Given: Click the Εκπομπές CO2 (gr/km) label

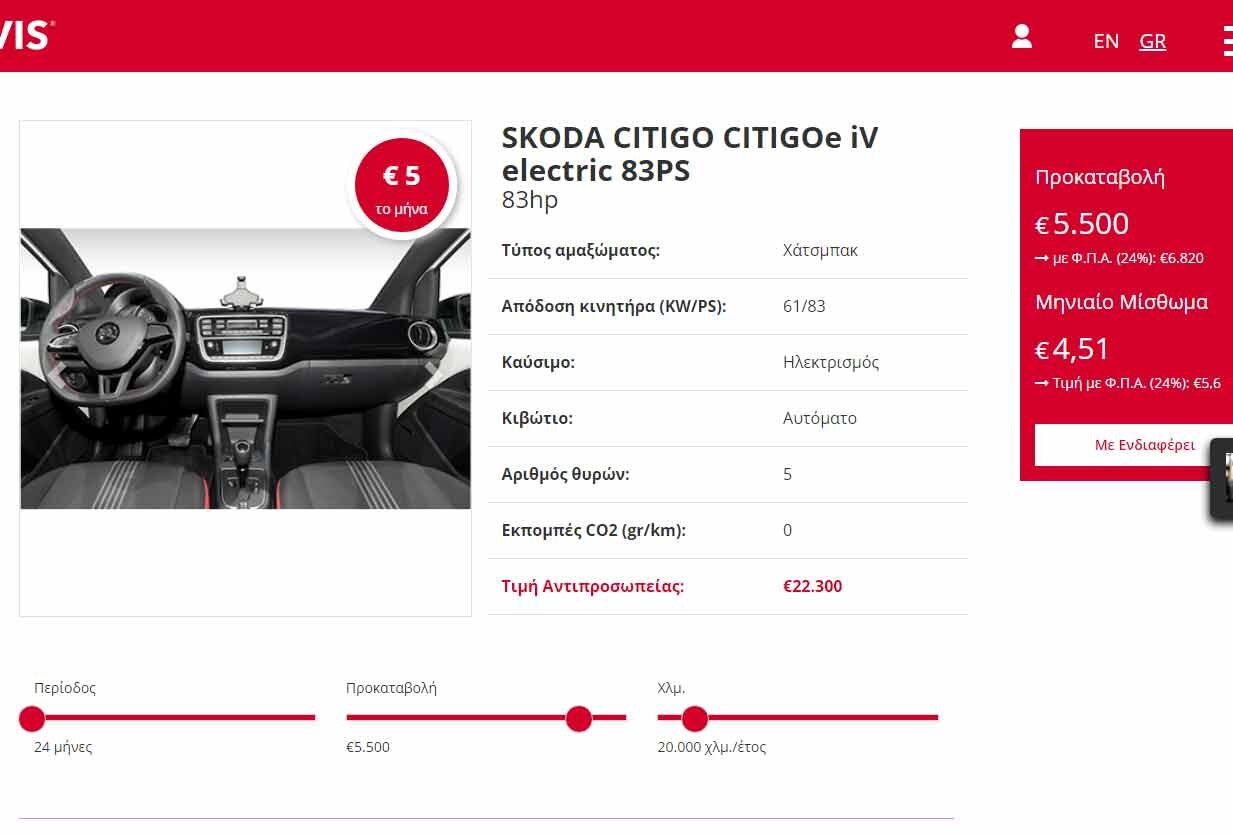Looking at the screenshot, I should pyautogui.click(x=594, y=530).
